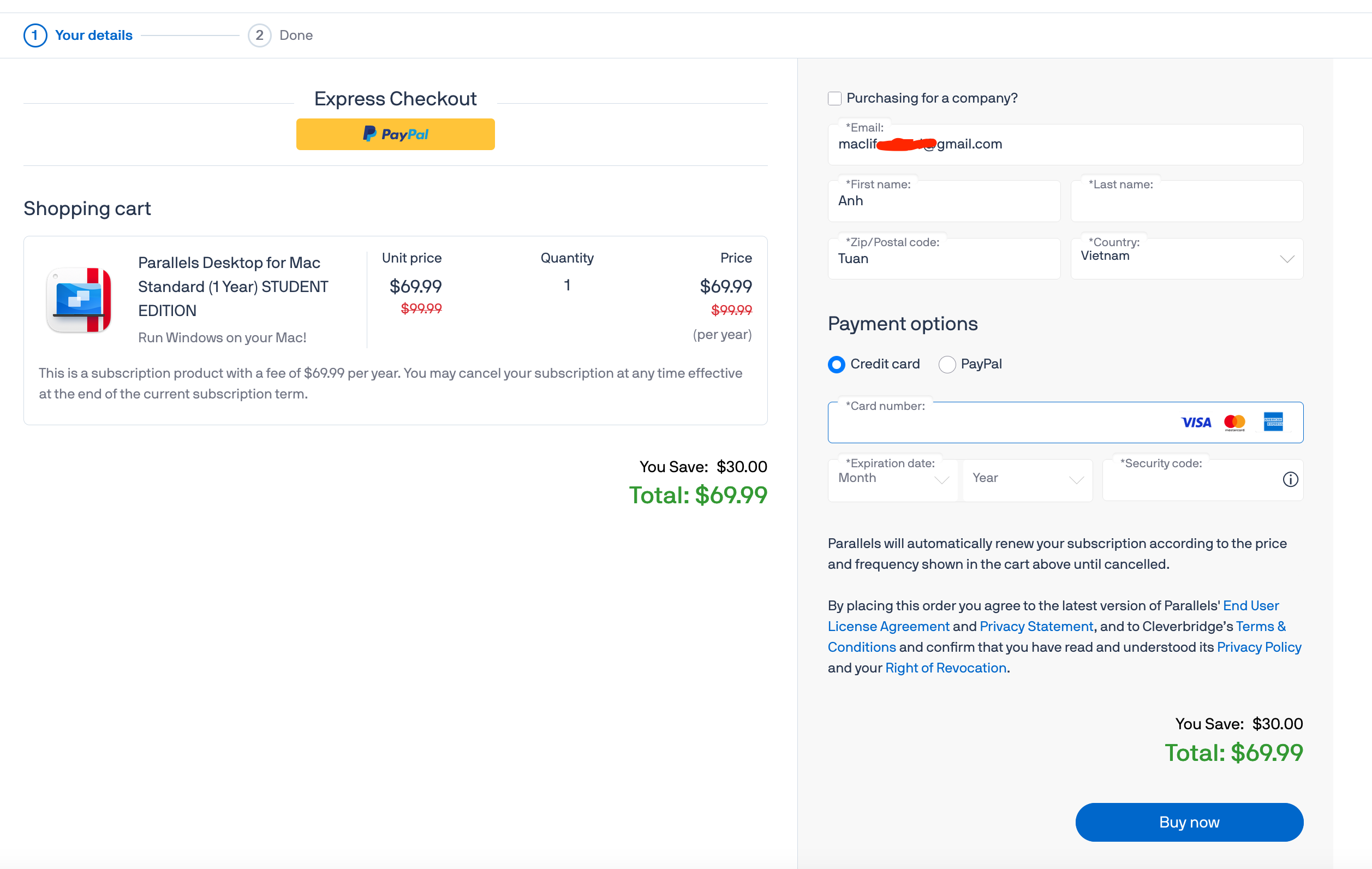Click the Buy now button
Image resolution: width=1372 pixels, height=869 pixels.
tap(1189, 822)
